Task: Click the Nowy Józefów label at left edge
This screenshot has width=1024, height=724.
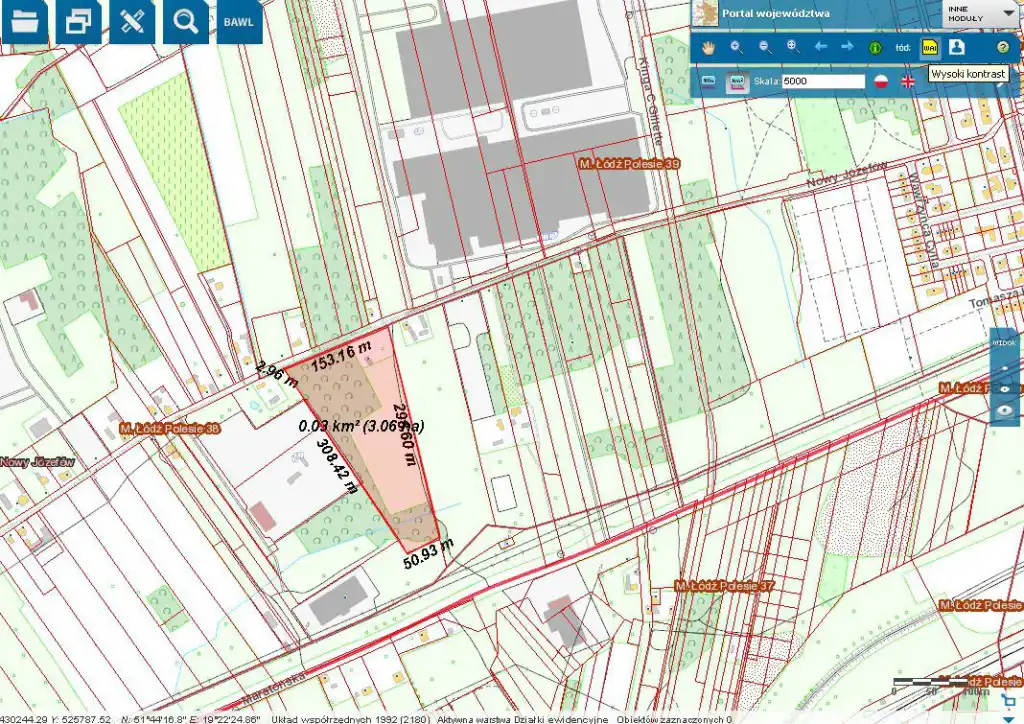Action: [x=37, y=462]
